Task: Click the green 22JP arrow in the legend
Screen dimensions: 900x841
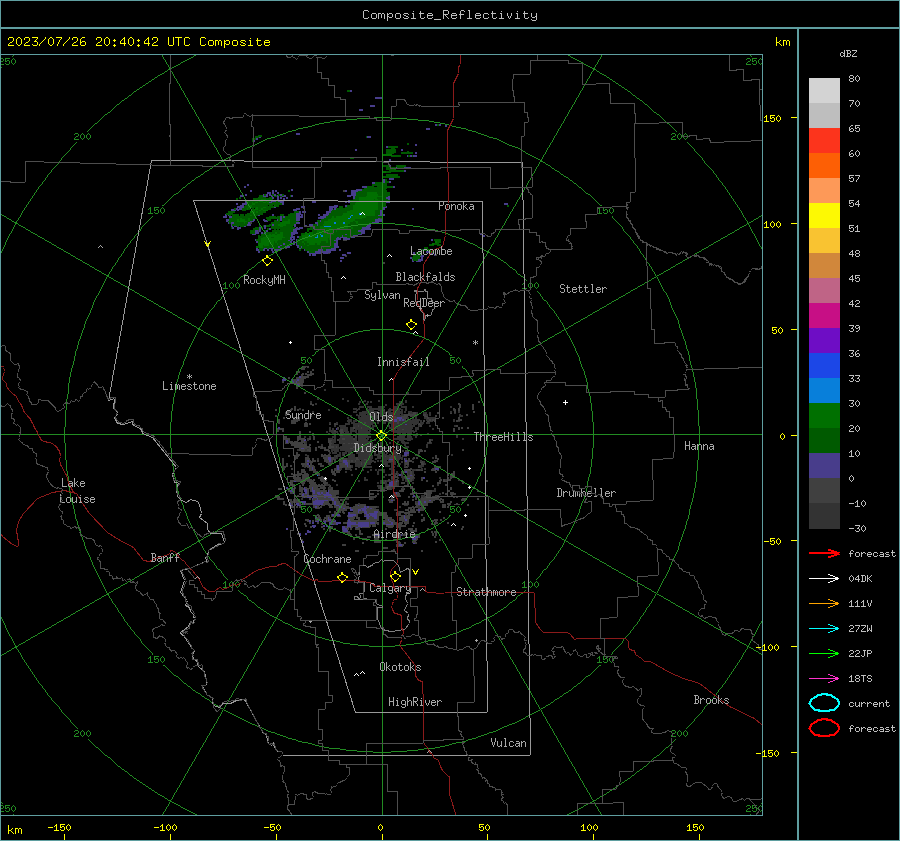Action: [x=824, y=653]
